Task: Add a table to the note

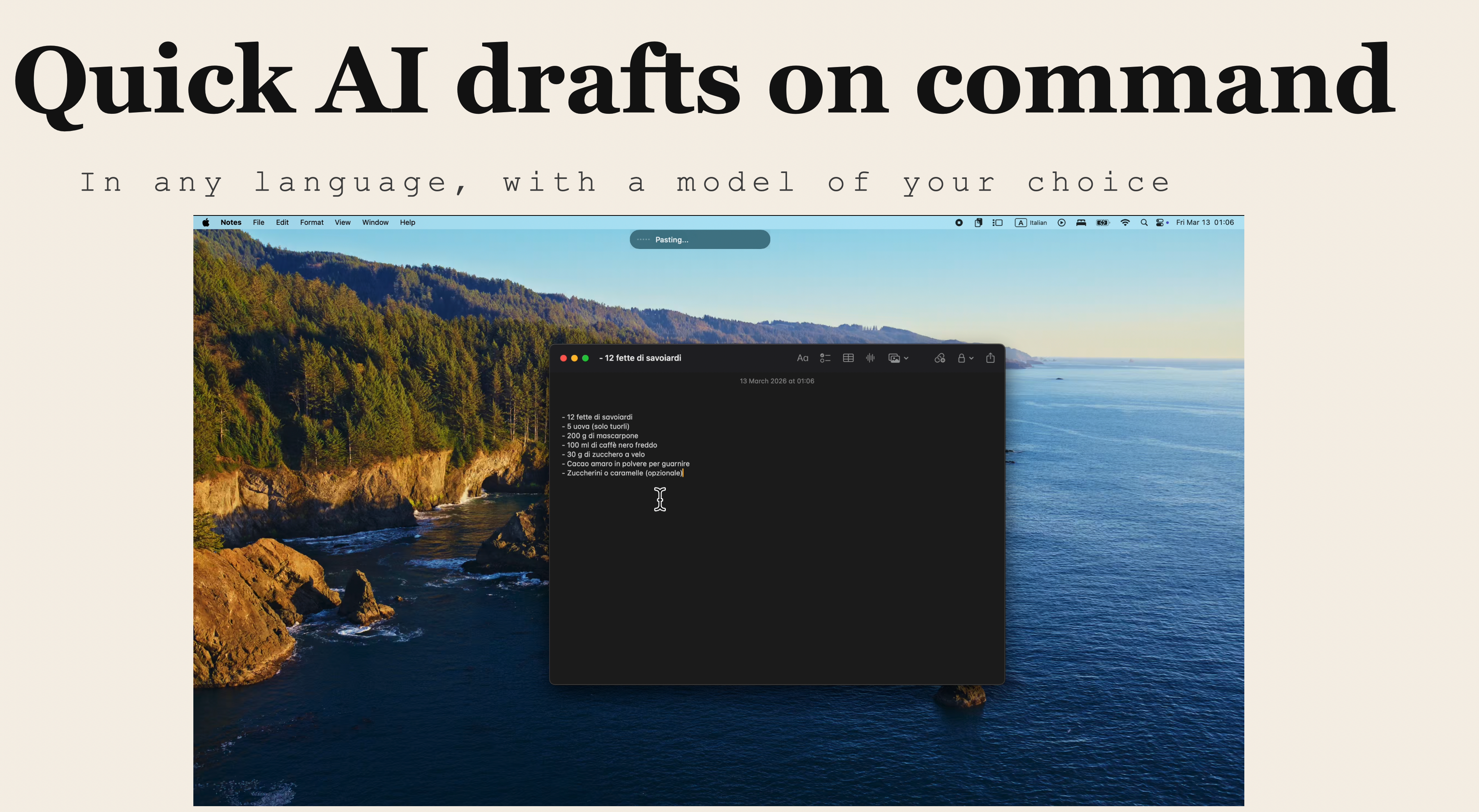Action: coord(848,358)
